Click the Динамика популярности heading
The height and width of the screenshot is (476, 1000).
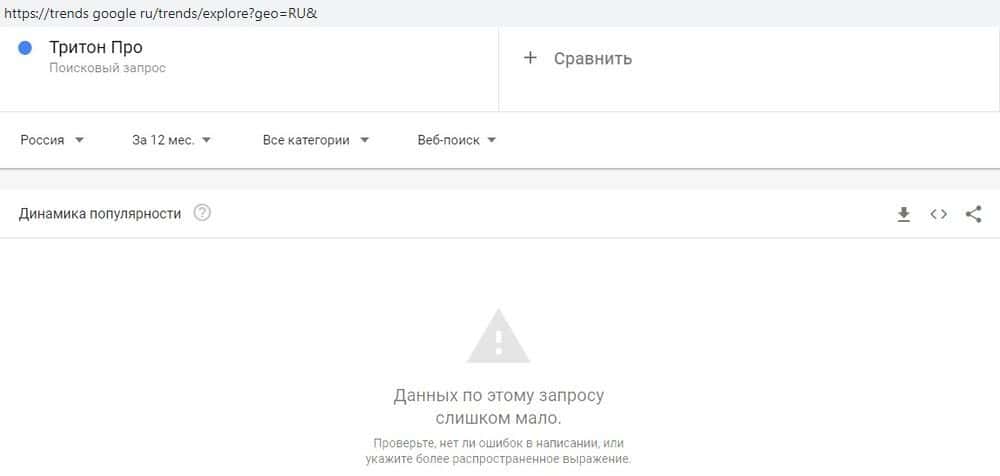tap(99, 214)
